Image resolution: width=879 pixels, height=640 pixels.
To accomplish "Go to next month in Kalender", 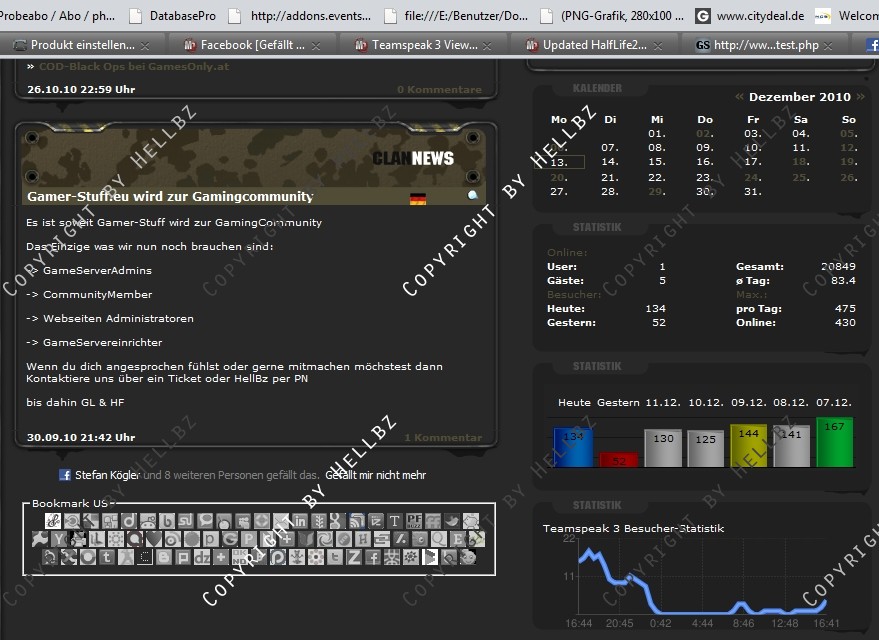I will (860, 97).
